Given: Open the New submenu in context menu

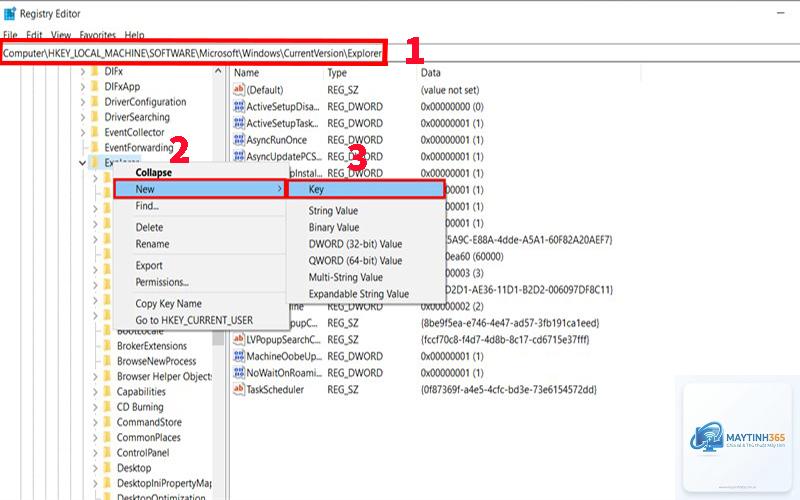Looking at the screenshot, I should (199, 189).
